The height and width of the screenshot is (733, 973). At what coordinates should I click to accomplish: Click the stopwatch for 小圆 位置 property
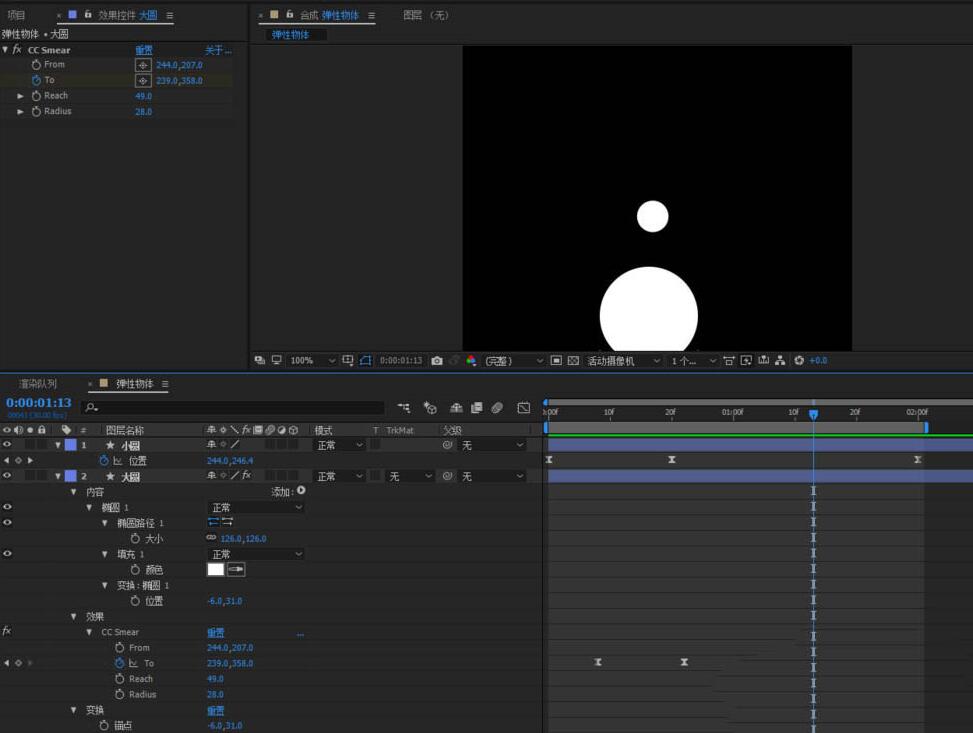pos(104,461)
